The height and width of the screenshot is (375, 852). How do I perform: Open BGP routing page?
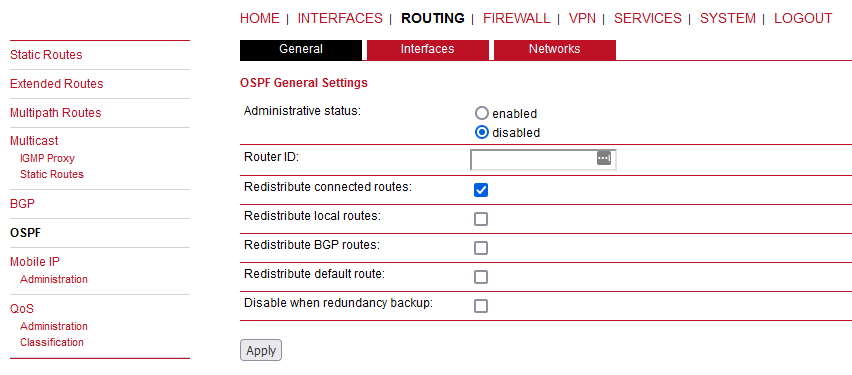[x=22, y=204]
